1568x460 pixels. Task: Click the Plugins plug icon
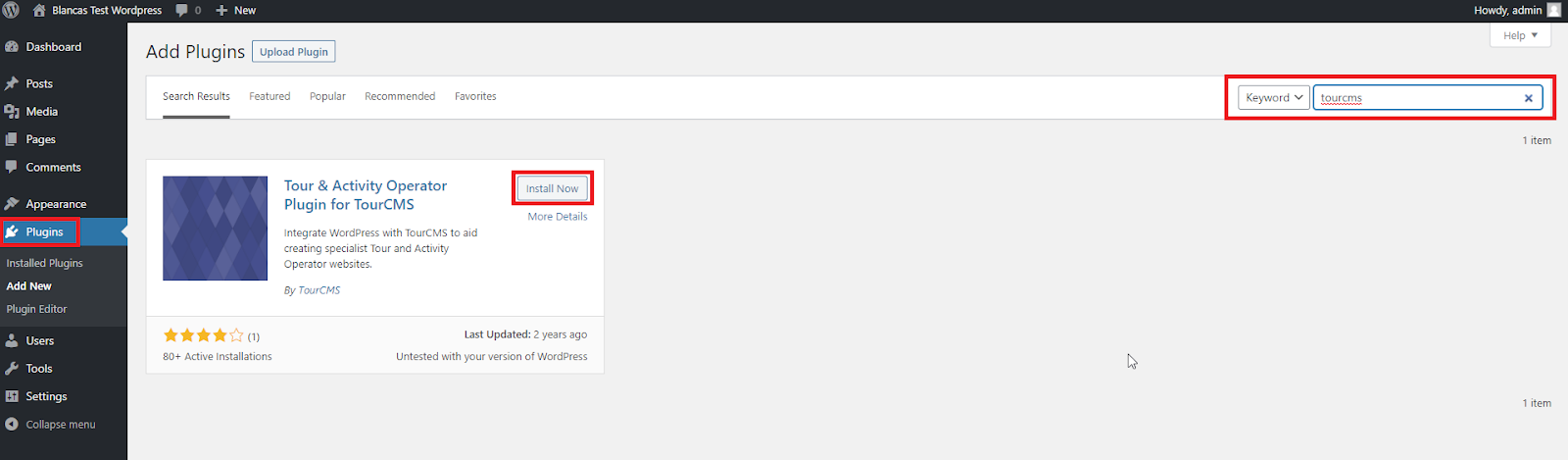[12, 232]
